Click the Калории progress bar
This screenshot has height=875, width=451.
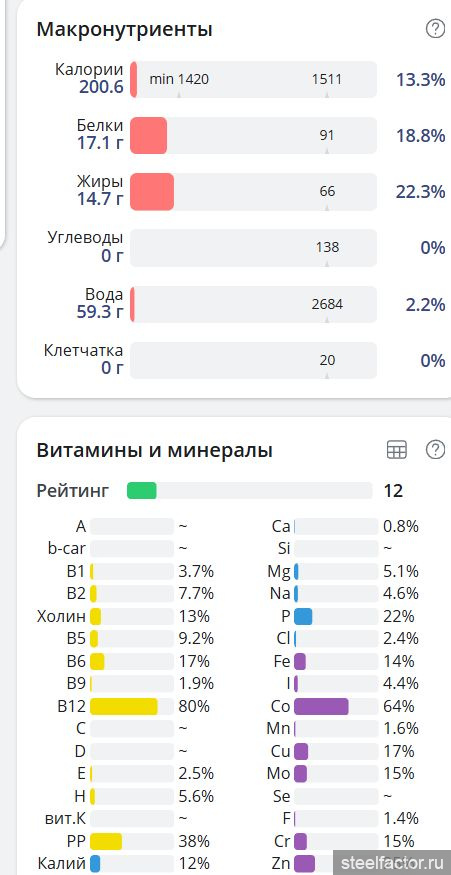(253, 79)
